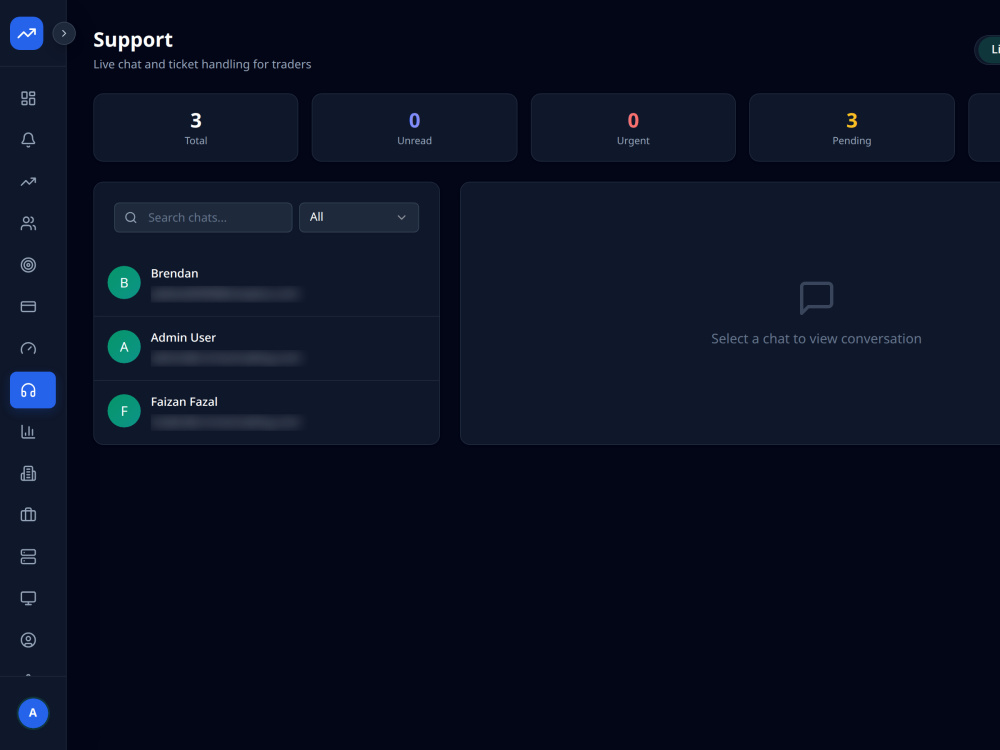Click the green B avatar for Brendan
Screen dimensions: 1000x750
(x=124, y=283)
